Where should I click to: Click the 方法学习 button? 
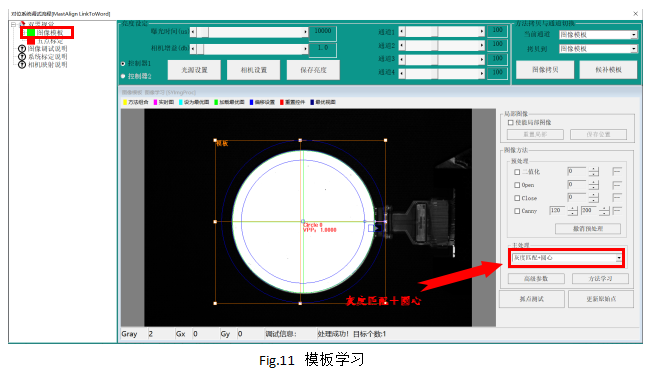click(600, 279)
